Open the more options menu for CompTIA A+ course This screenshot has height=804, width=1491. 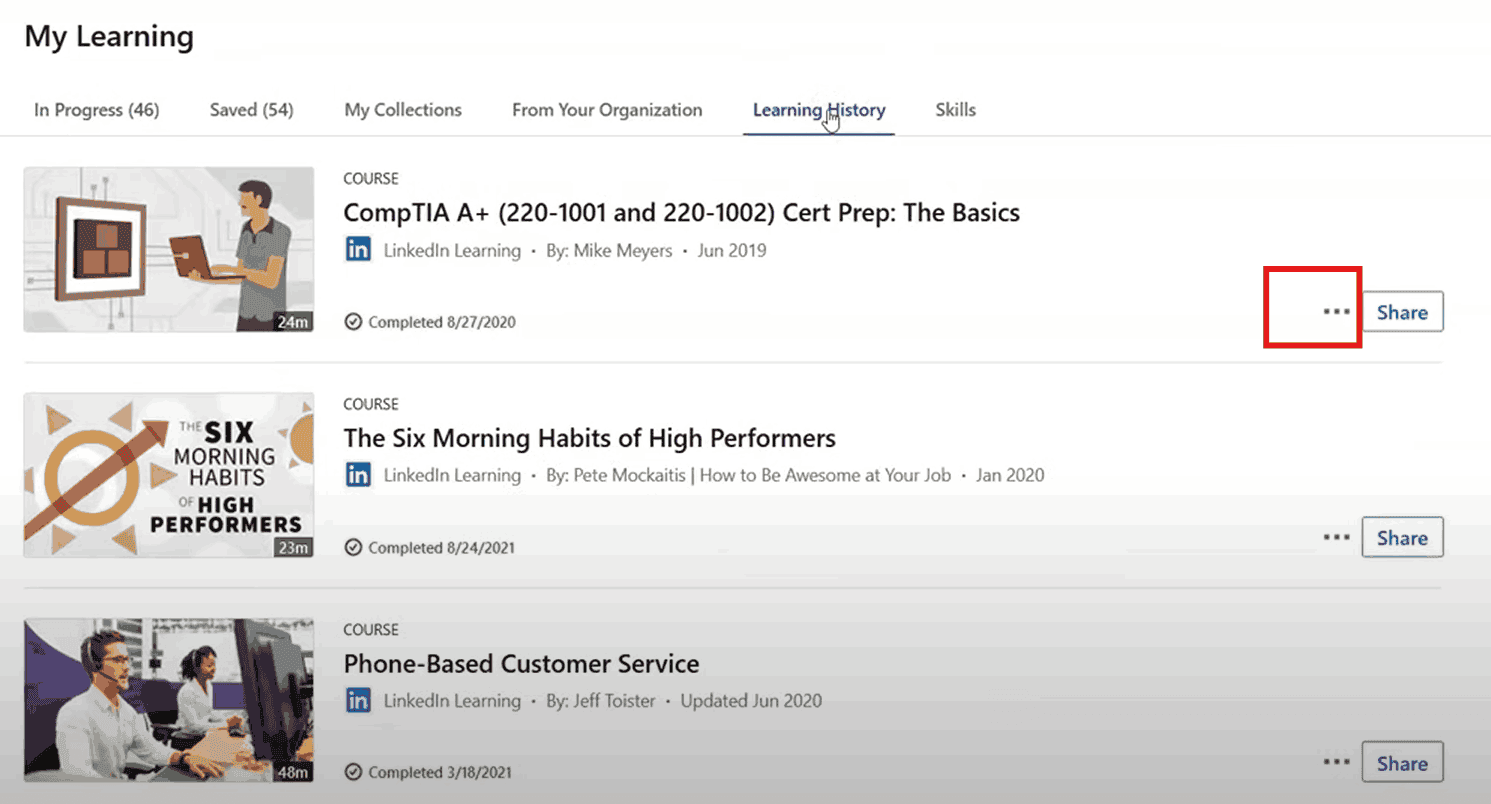(x=1336, y=312)
